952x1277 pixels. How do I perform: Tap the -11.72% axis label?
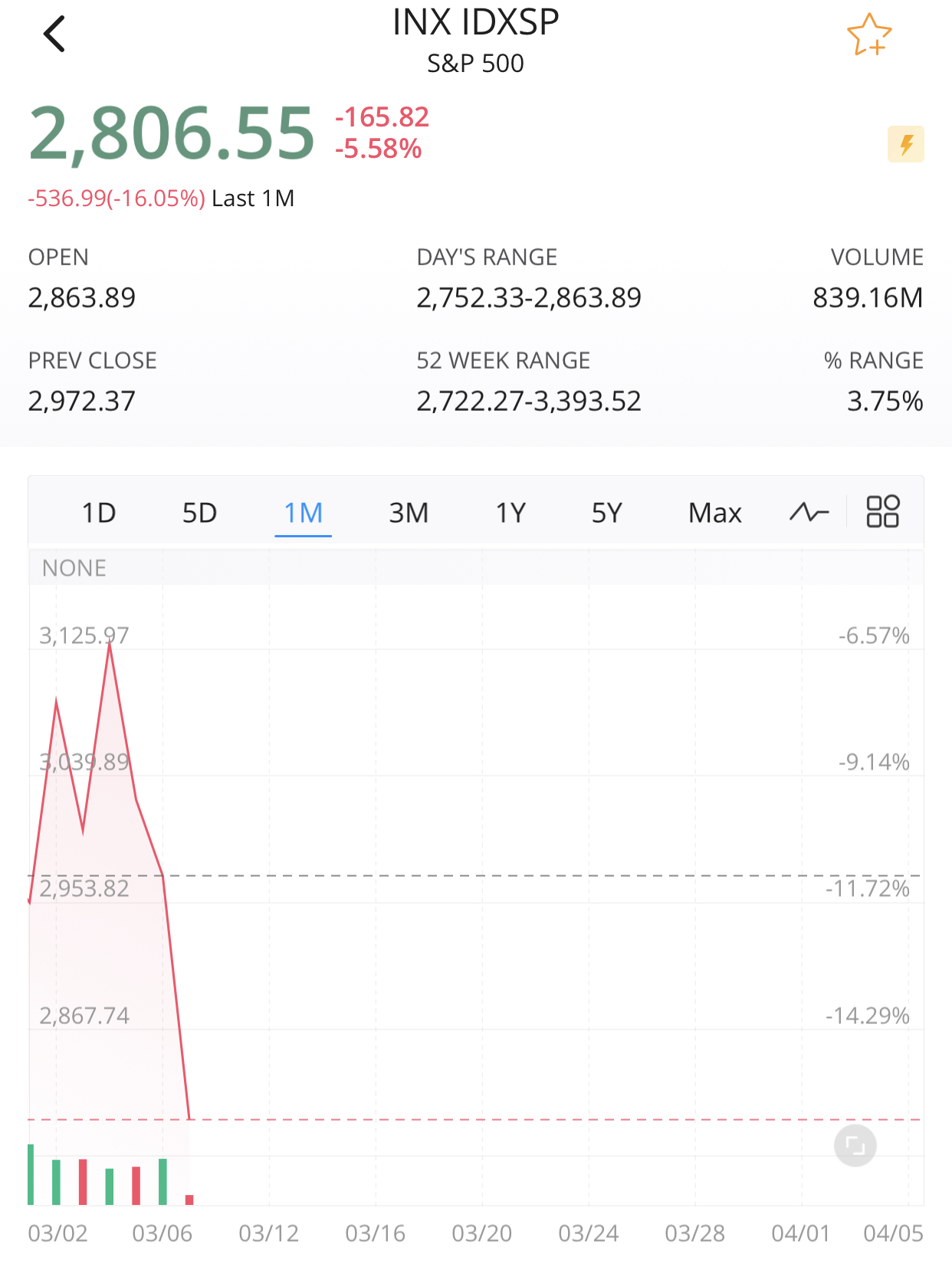[x=868, y=888]
